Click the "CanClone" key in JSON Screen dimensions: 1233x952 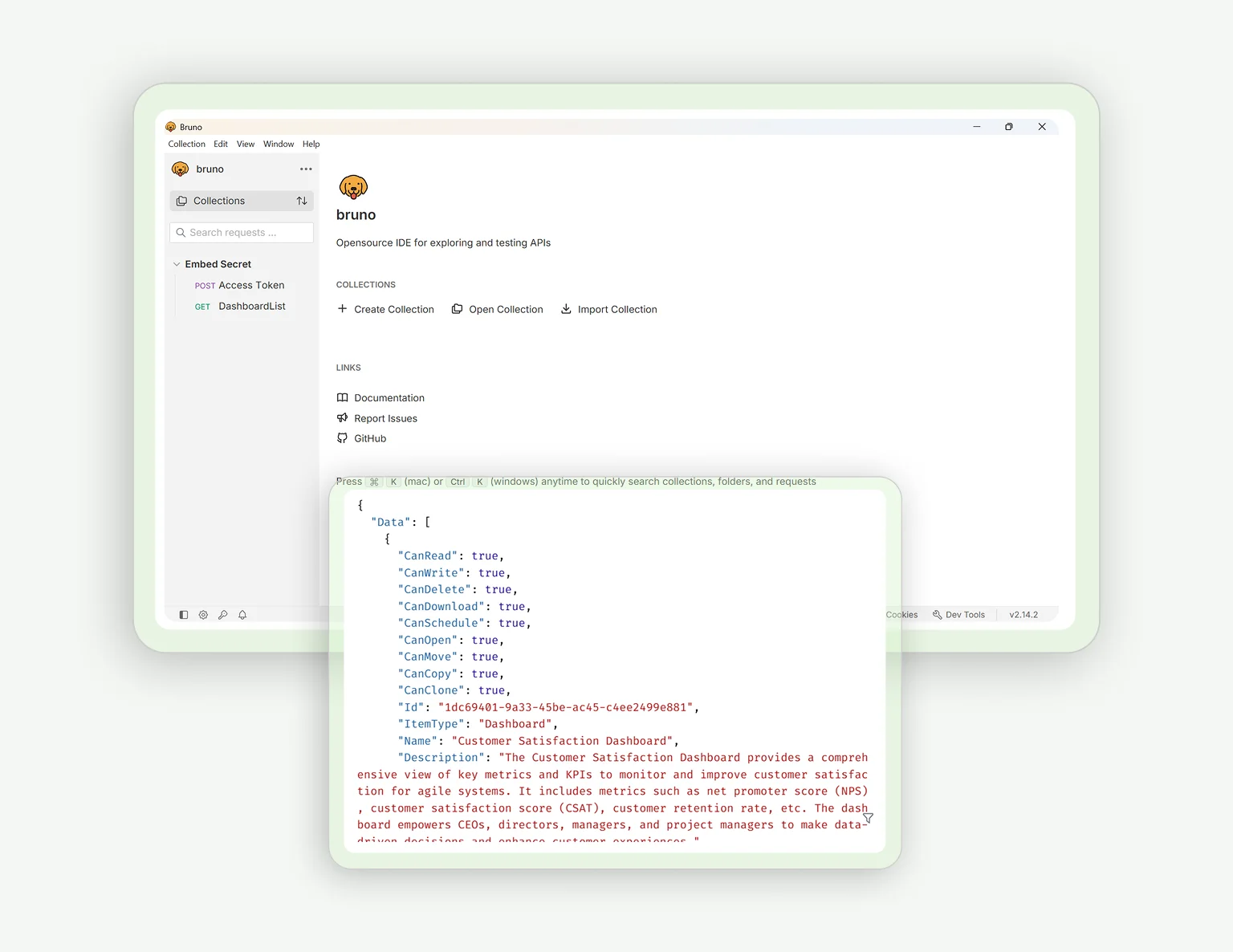tap(431, 690)
